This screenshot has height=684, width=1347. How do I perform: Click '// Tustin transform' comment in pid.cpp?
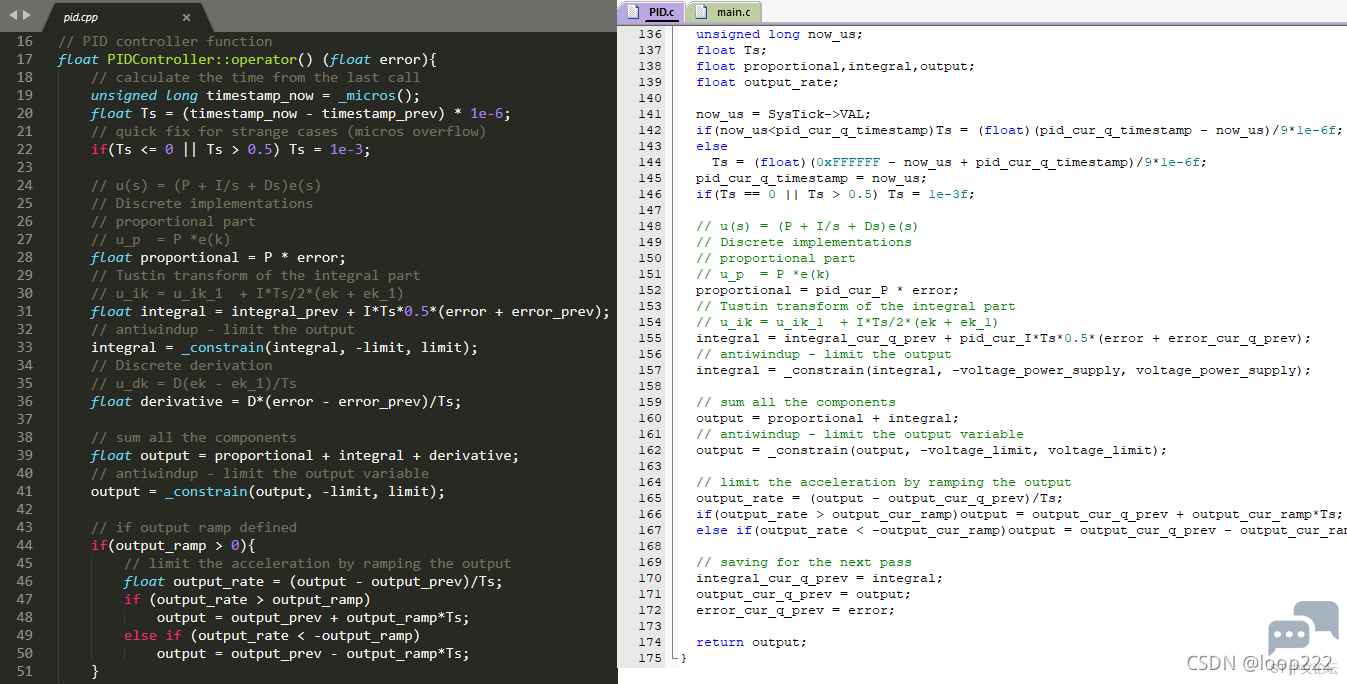click(255, 275)
